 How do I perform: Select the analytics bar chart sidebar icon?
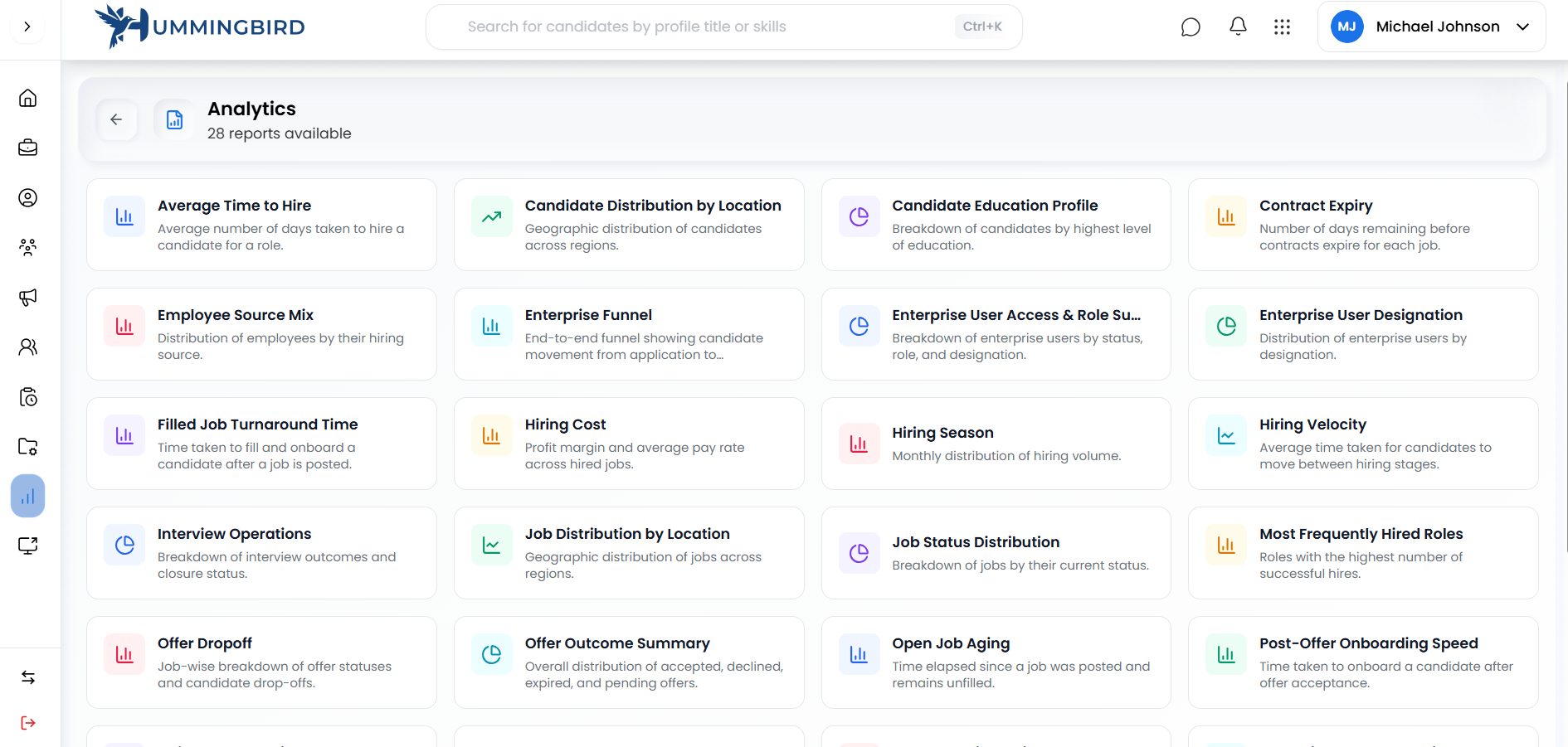[x=28, y=497]
